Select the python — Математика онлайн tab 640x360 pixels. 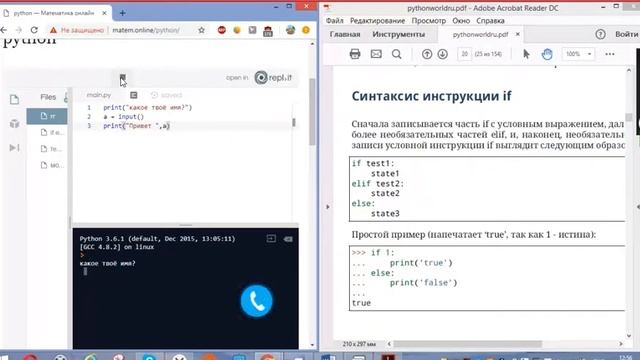point(53,13)
